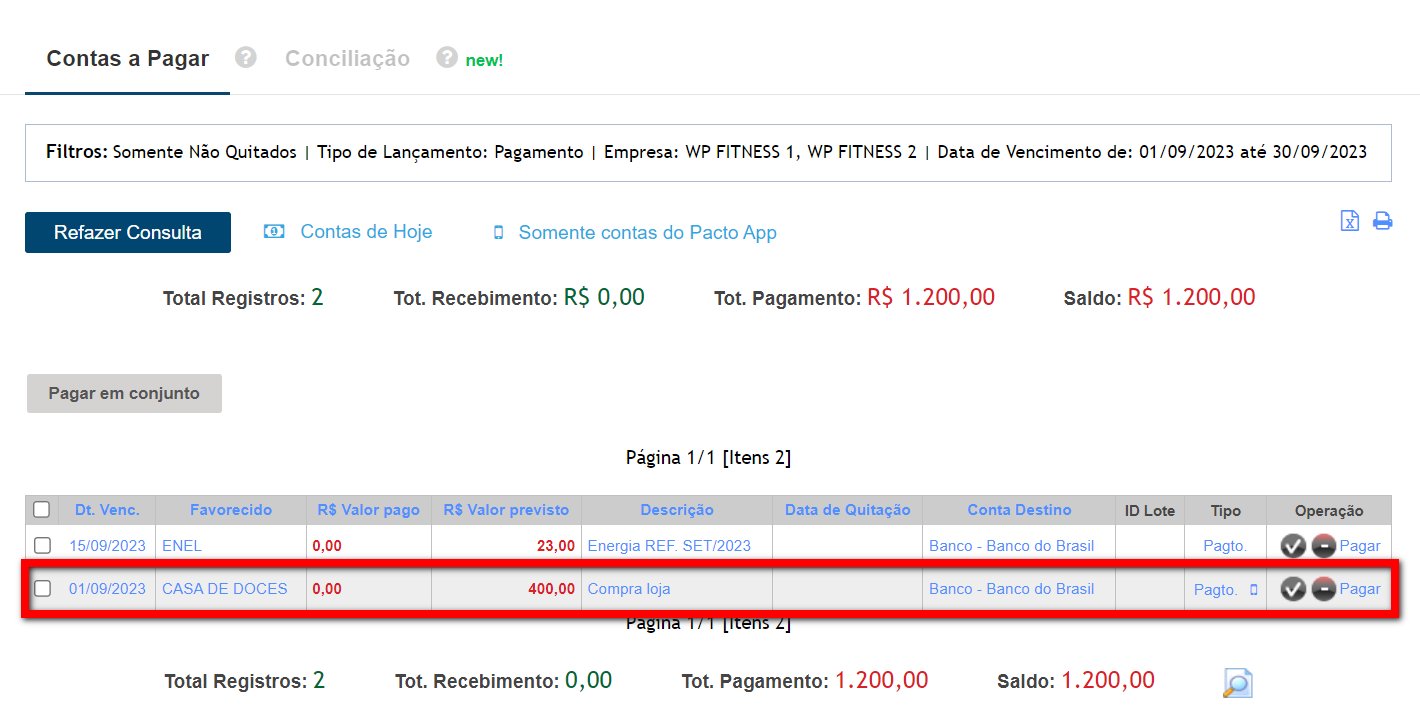This screenshot has height=721, width=1420.
Task: Sort table by Favorecido column
Action: (x=231, y=510)
